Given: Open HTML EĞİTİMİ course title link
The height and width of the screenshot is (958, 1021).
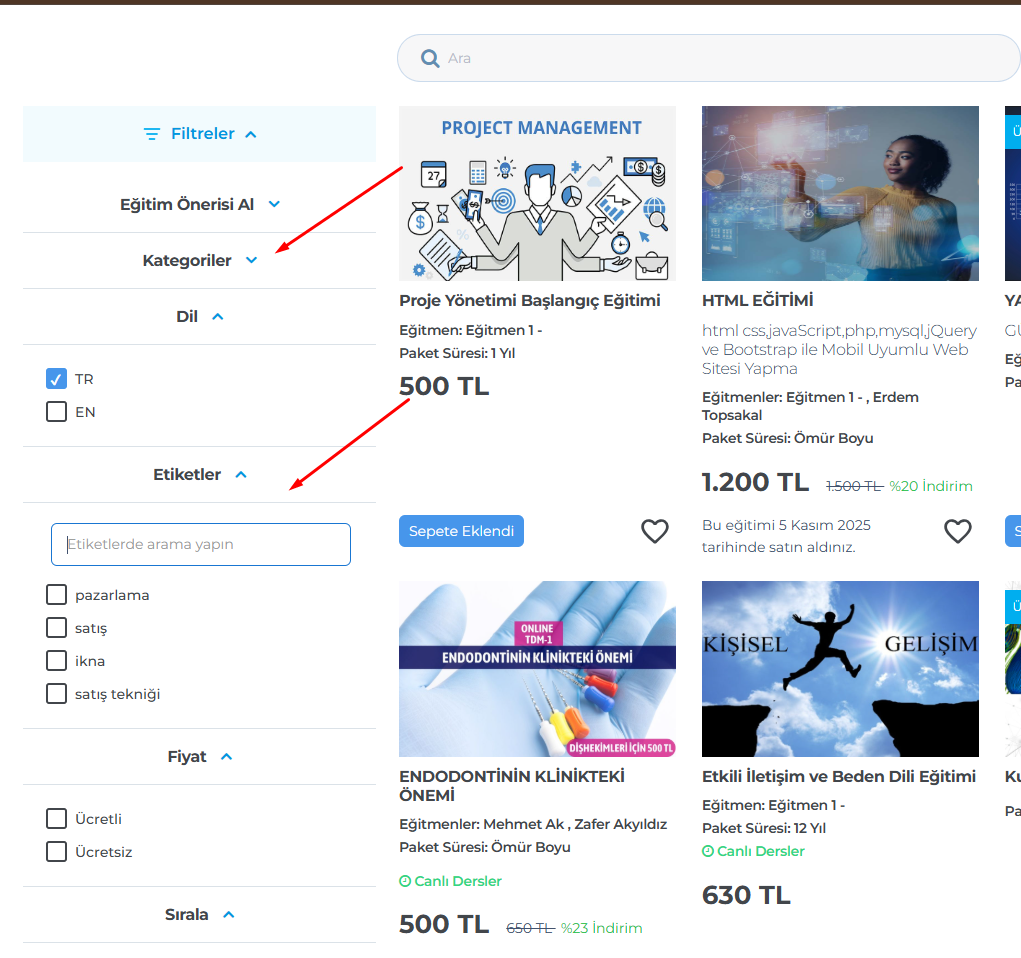Looking at the screenshot, I should pos(757,301).
